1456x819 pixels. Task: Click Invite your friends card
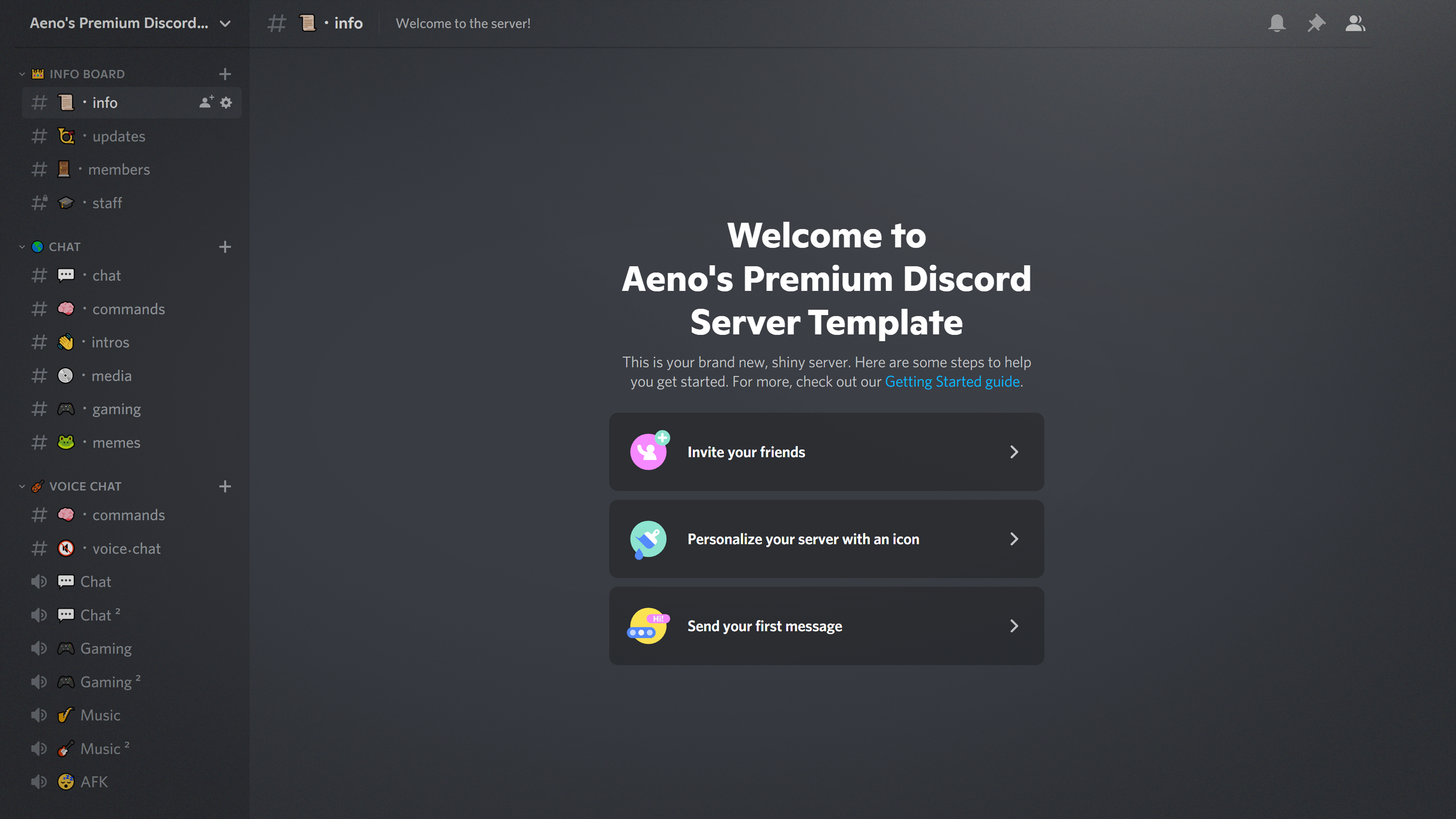[x=826, y=452]
